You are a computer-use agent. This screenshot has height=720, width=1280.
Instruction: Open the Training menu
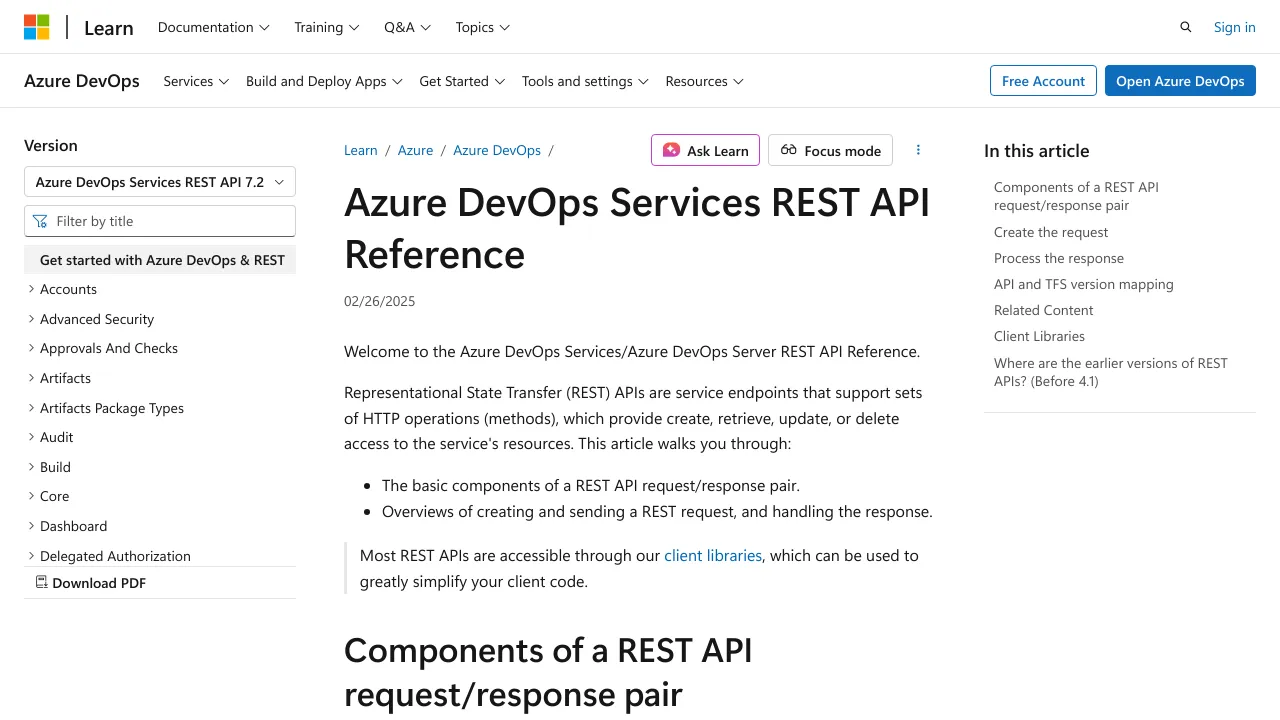tap(327, 27)
